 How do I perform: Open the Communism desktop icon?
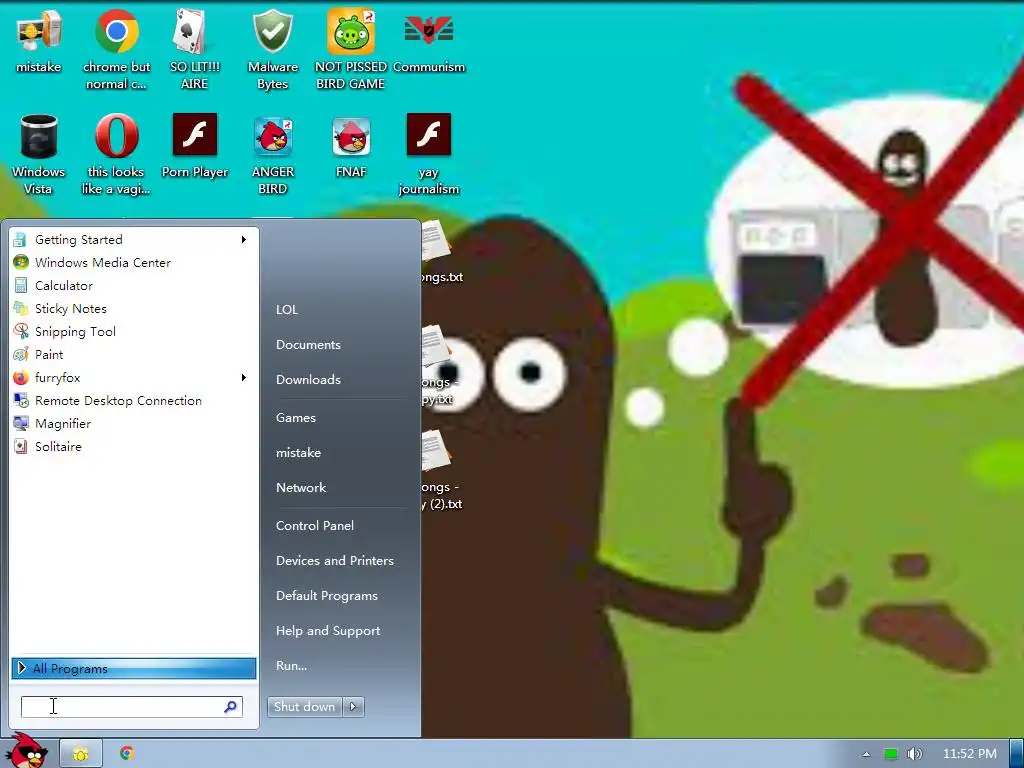(x=428, y=42)
